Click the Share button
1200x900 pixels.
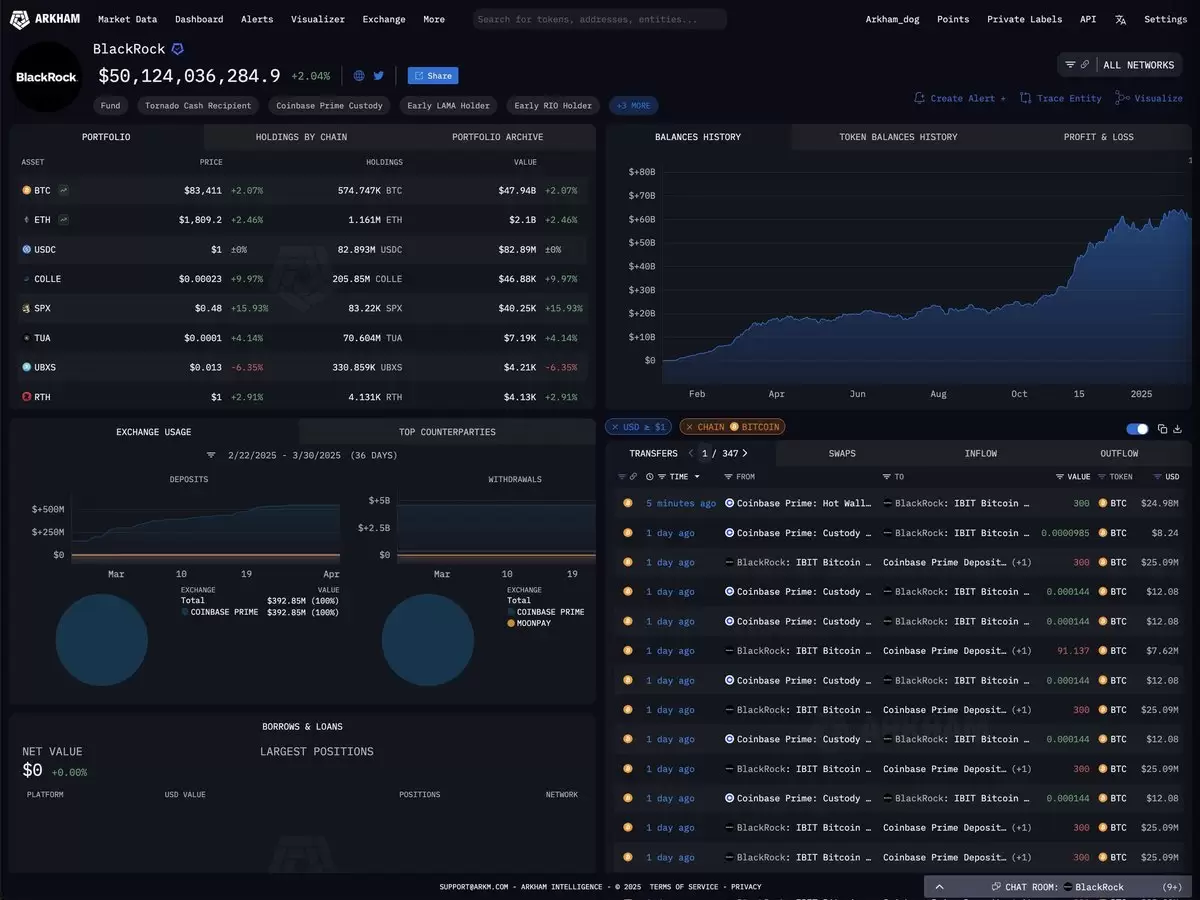pyautogui.click(x=433, y=75)
